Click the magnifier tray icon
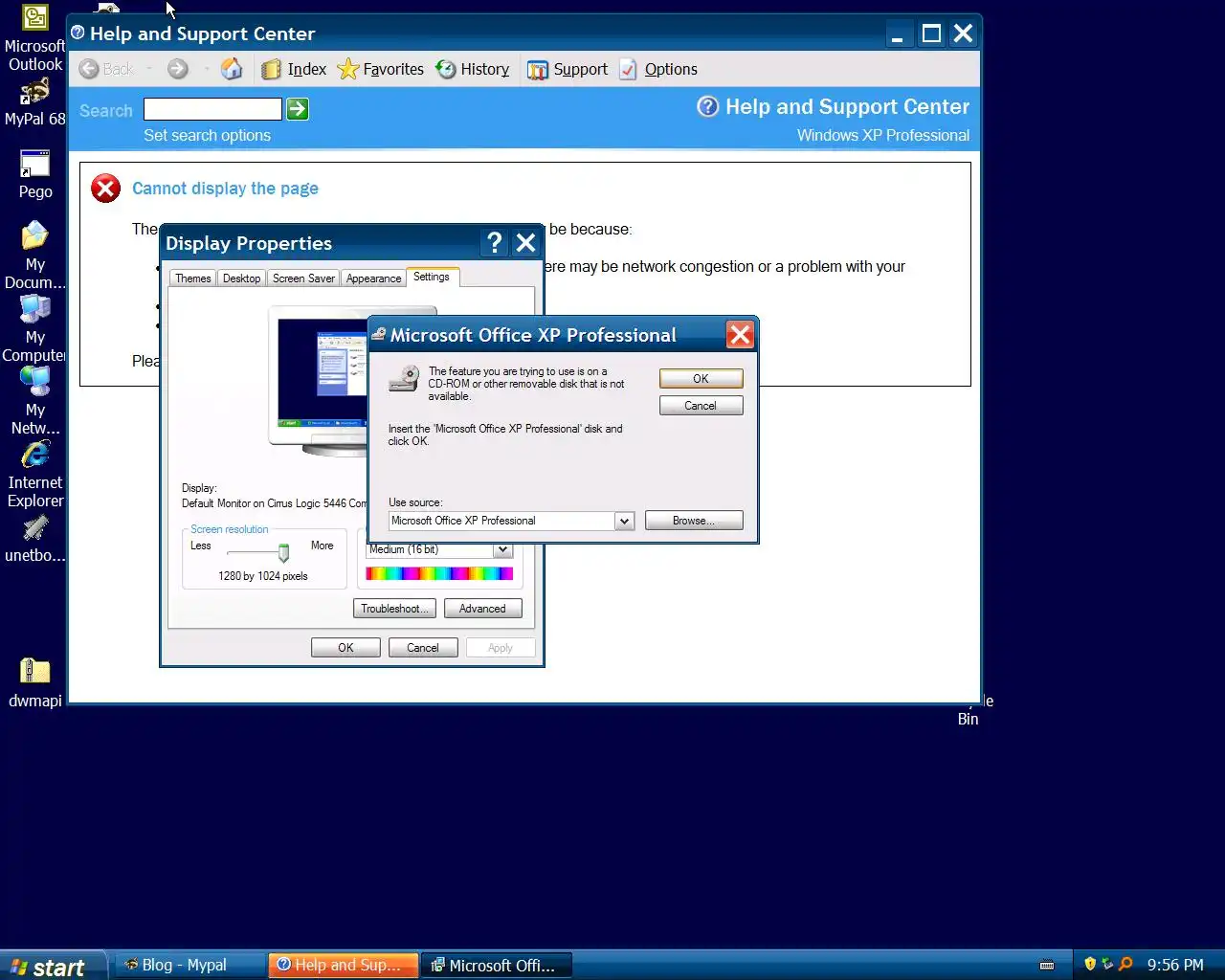The width and height of the screenshot is (1225, 980). coord(1125,964)
